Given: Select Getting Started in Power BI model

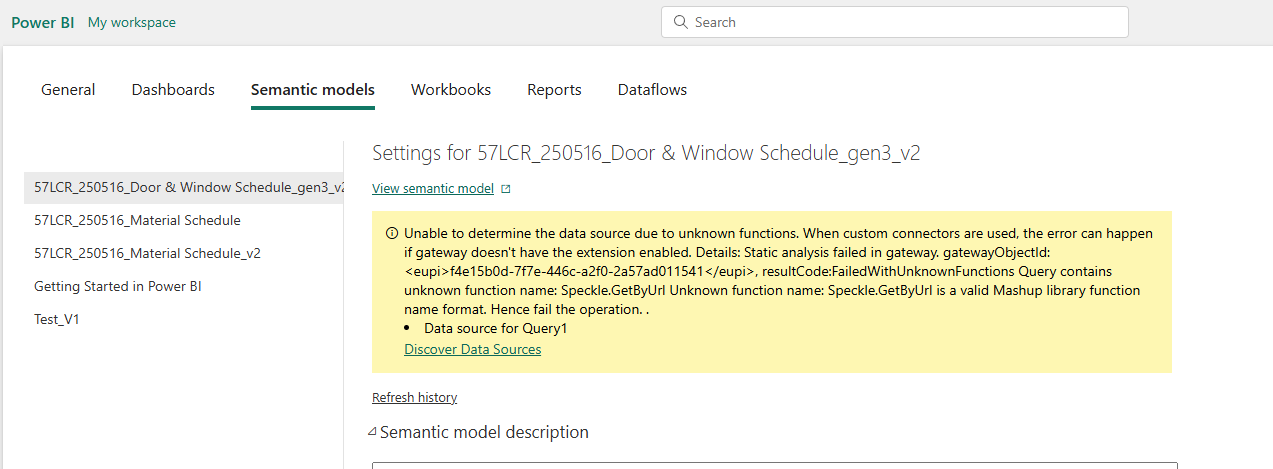Looking at the screenshot, I should 119,286.
